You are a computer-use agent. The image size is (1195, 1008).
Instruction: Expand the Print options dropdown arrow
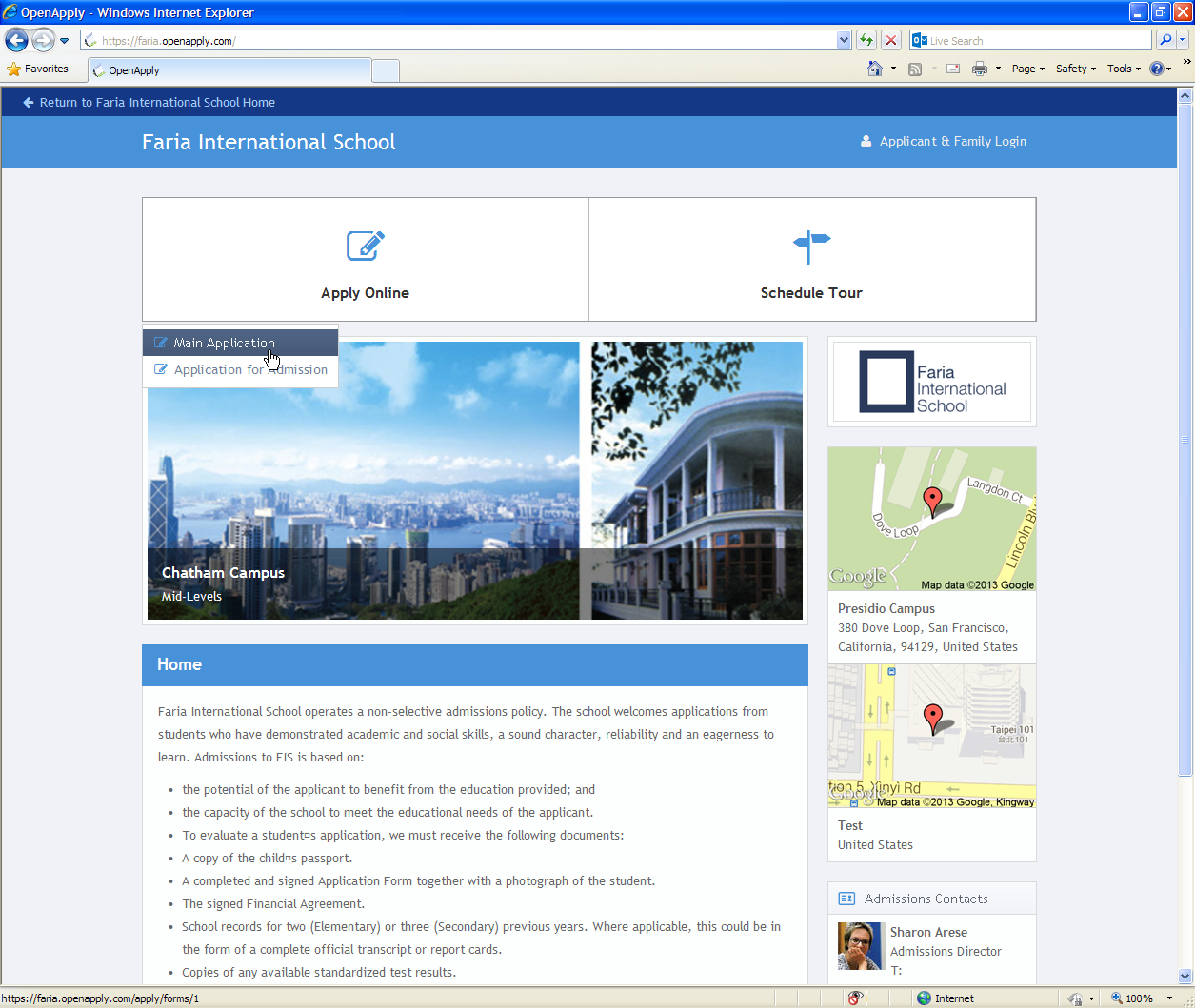pyautogui.click(x=998, y=69)
